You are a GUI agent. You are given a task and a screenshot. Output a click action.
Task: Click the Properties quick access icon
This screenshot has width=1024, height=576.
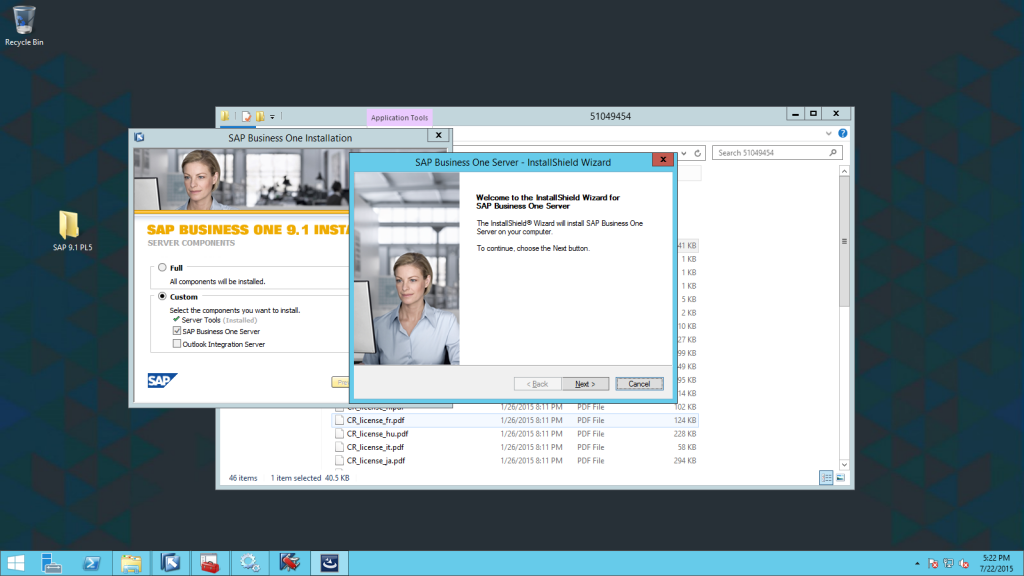(x=246, y=116)
